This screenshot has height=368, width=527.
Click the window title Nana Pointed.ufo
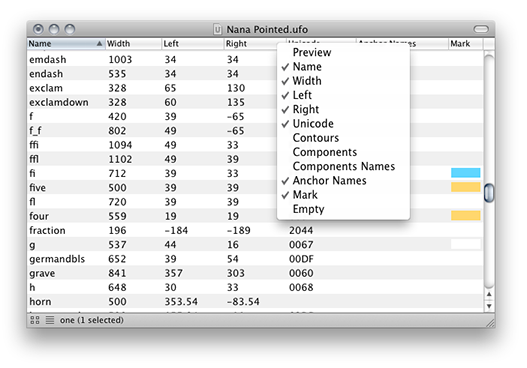click(x=267, y=30)
